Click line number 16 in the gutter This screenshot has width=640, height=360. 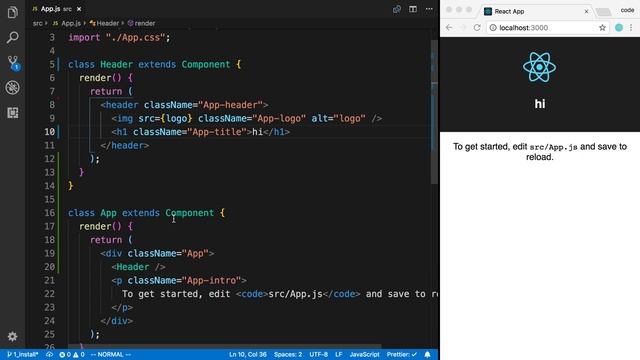click(49, 213)
